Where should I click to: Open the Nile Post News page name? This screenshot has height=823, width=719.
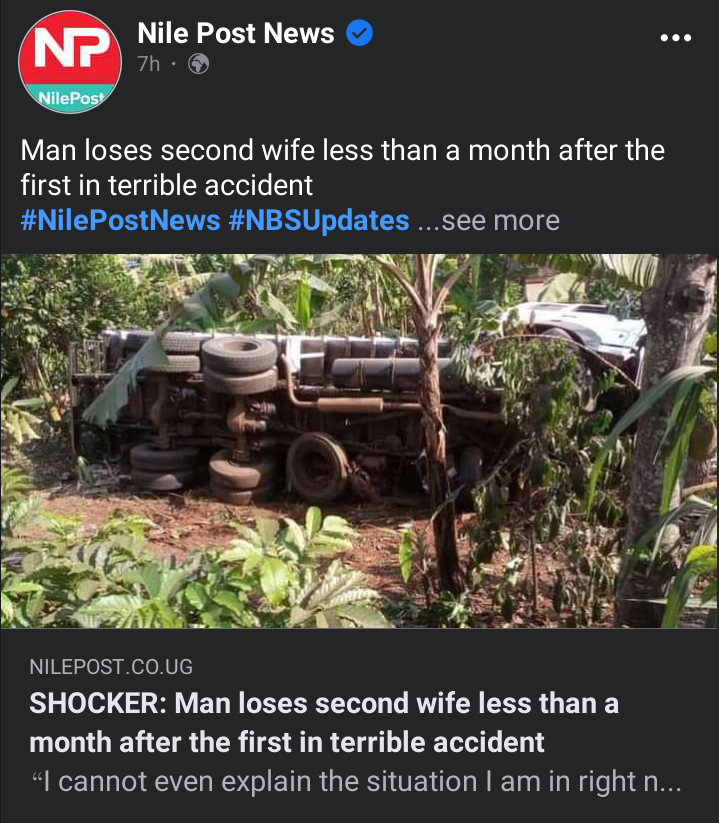236,33
